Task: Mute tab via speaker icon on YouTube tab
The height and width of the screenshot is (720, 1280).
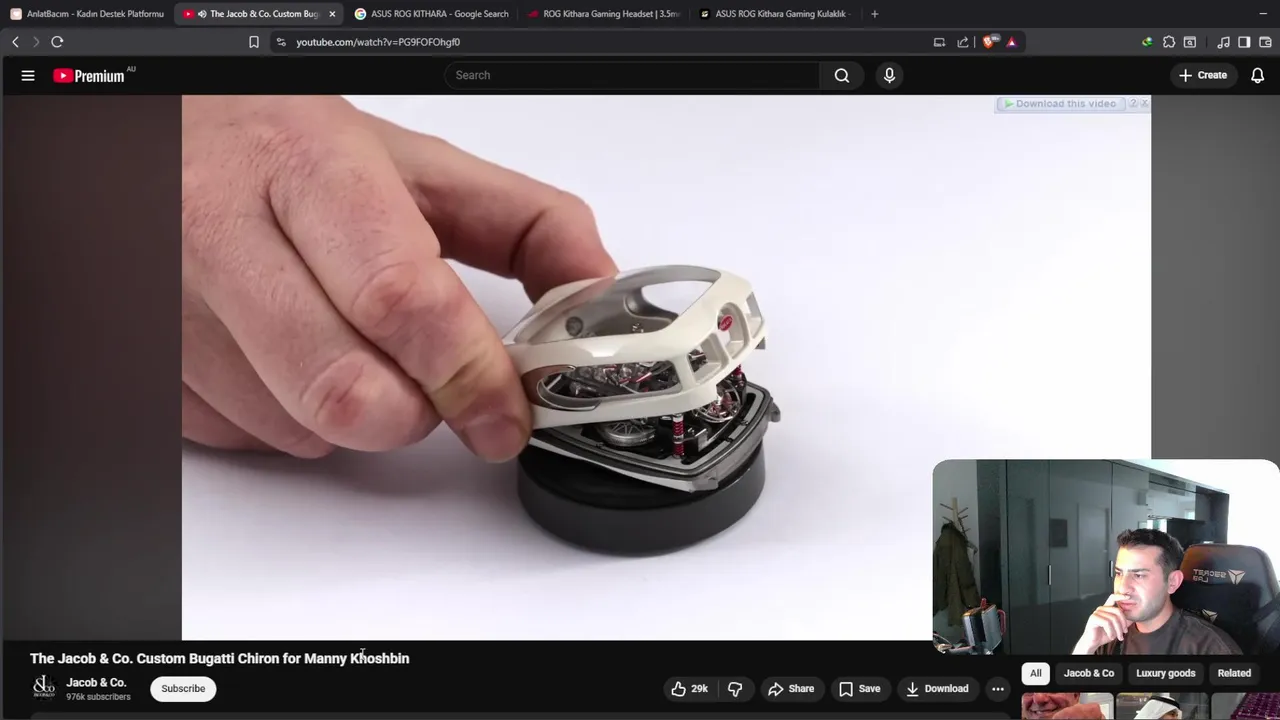Action: [202, 14]
